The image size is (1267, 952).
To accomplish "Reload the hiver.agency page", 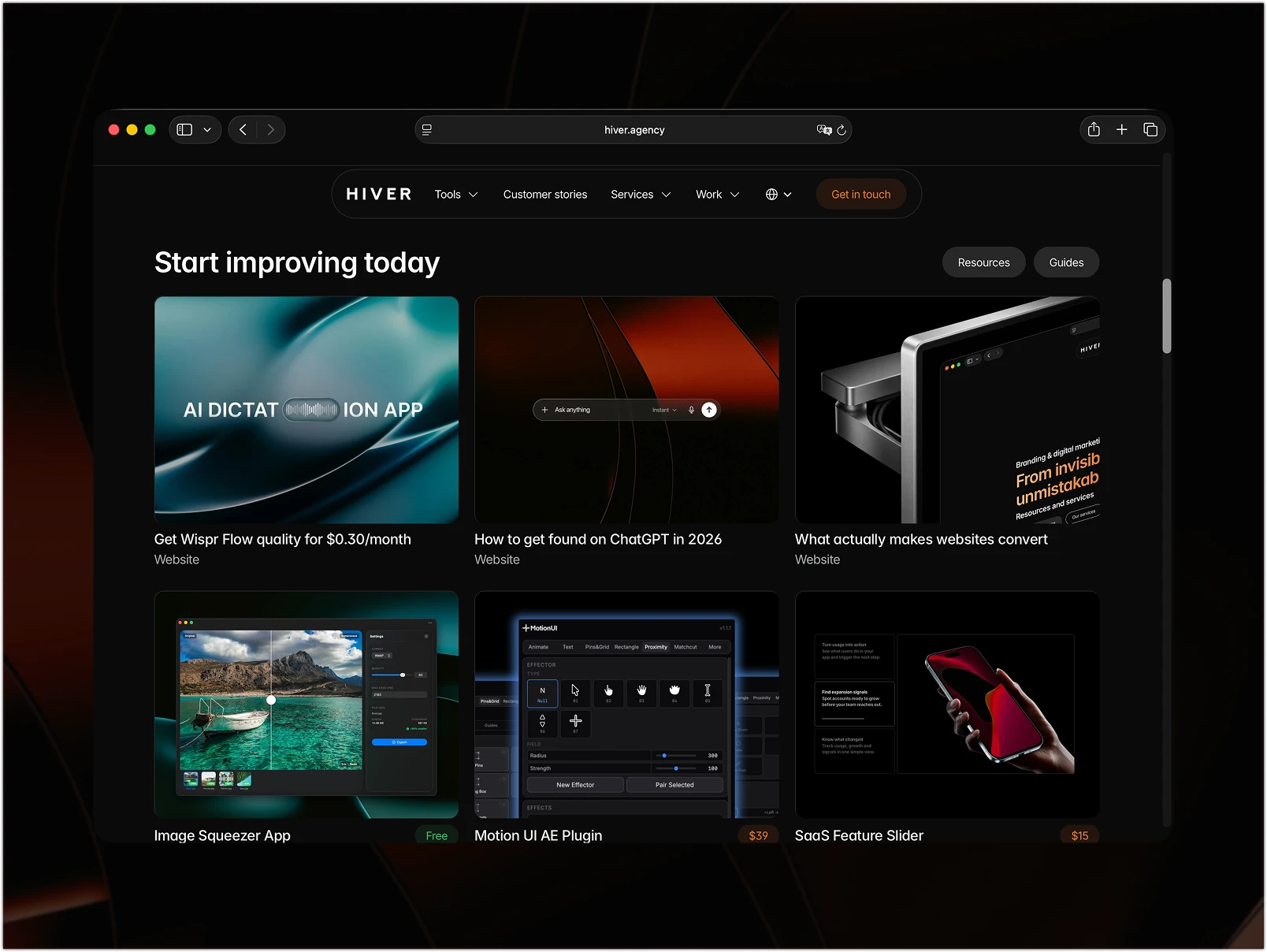I will point(842,130).
